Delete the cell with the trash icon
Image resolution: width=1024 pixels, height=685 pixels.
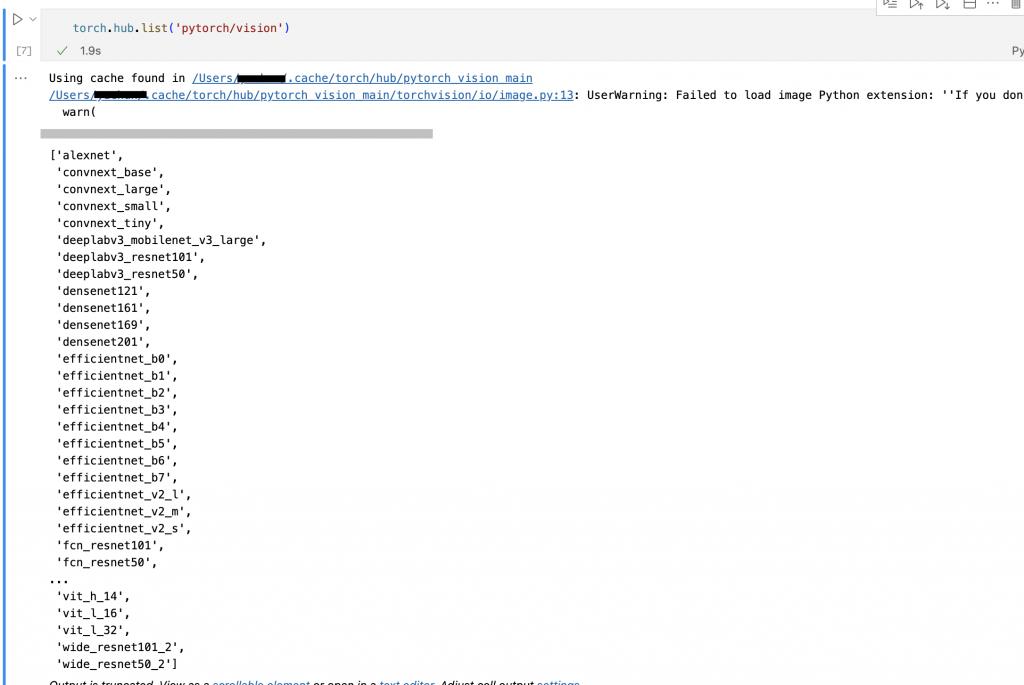(1016, 4)
